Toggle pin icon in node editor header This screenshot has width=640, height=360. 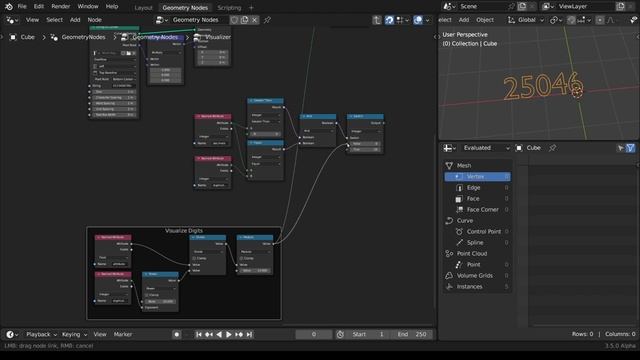coord(267,20)
